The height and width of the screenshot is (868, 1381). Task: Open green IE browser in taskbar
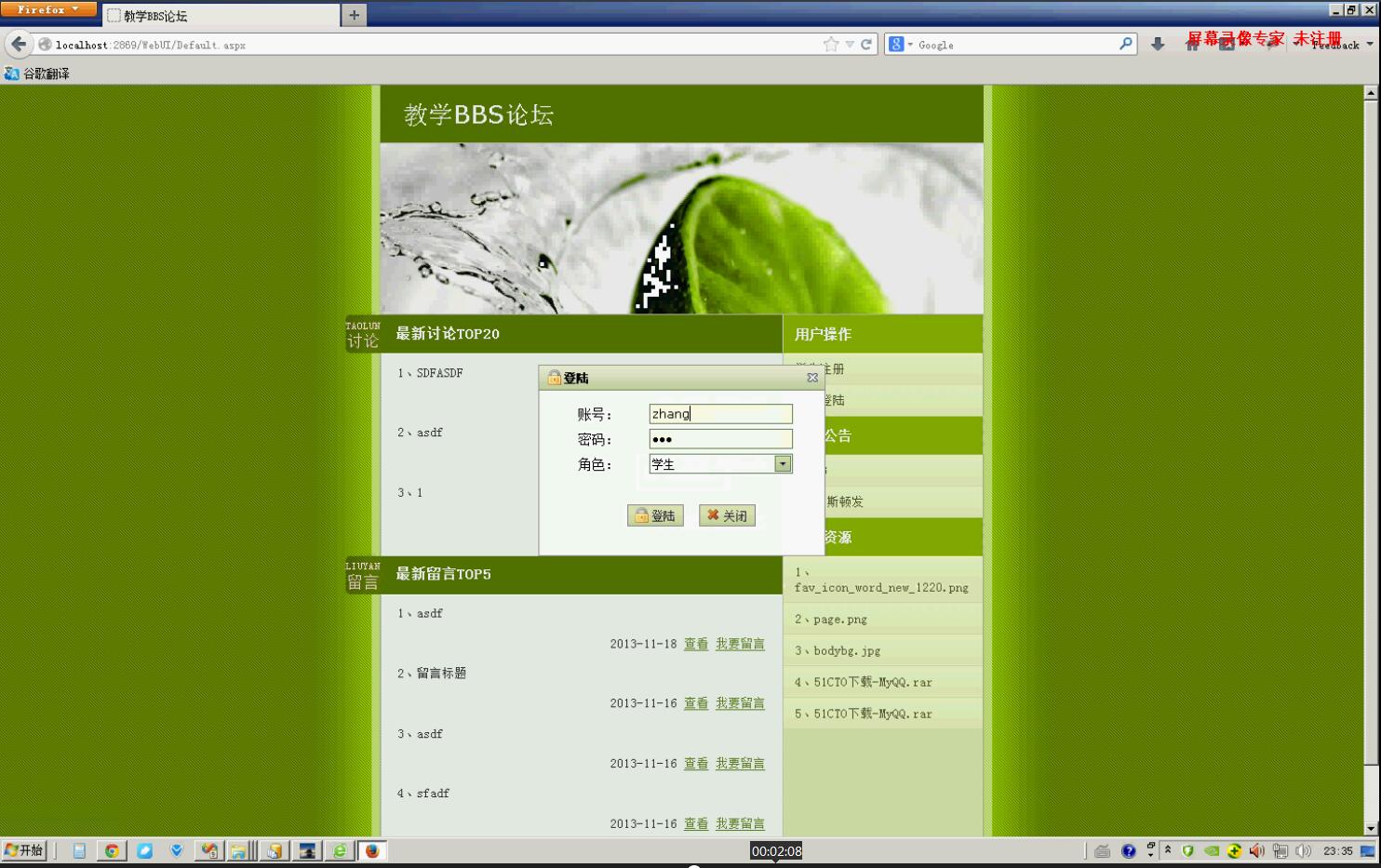coord(340,850)
